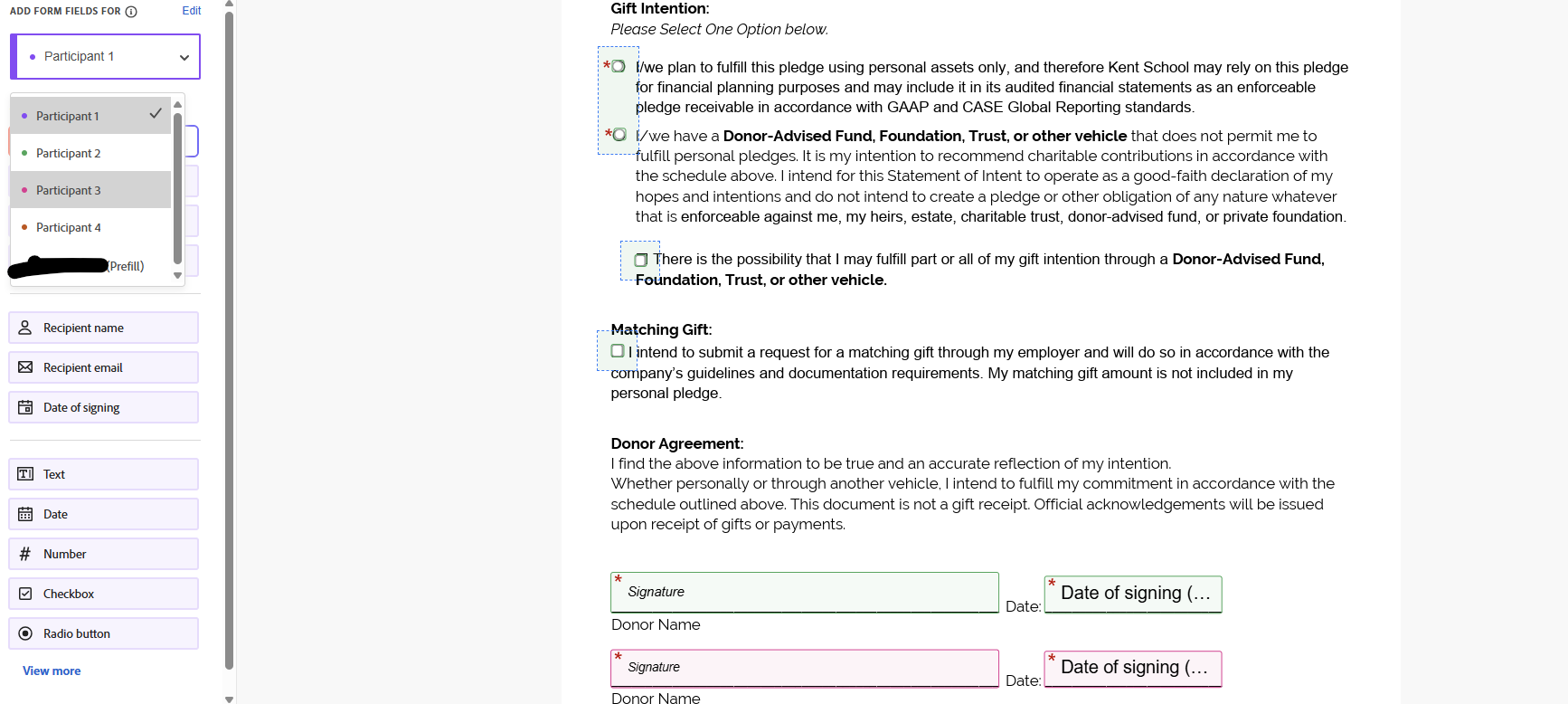This screenshot has width=1568, height=704.
Task: Open the Edit participants link
Action: pyautogui.click(x=192, y=11)
